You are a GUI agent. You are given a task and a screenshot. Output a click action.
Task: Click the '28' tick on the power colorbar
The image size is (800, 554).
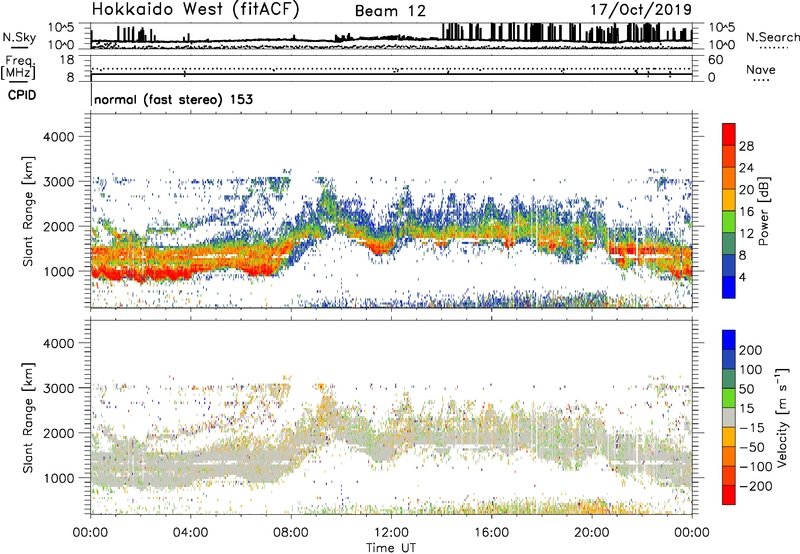click(746, 146)
